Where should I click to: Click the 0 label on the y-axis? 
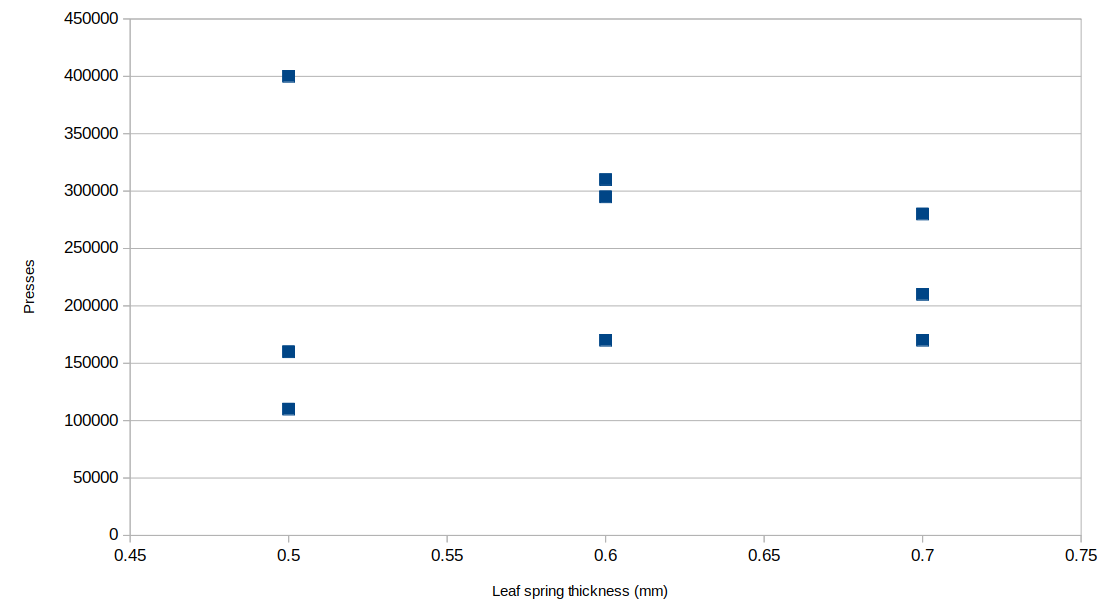pyautogui.click(x=114, y=535)
